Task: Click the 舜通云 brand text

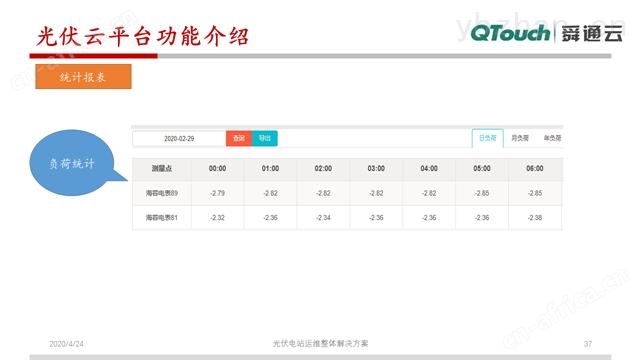Action: [x=592, y=33]
